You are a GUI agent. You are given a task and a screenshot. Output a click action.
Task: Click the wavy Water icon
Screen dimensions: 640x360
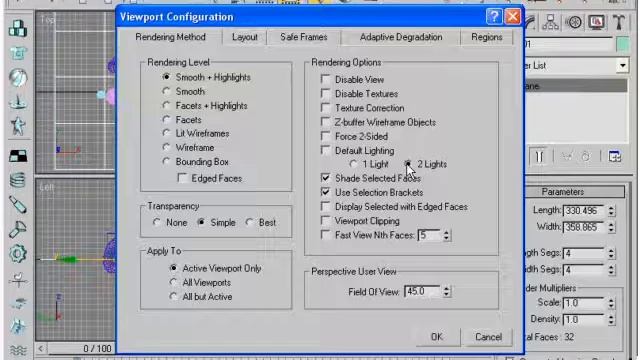(x=18, y=350)
